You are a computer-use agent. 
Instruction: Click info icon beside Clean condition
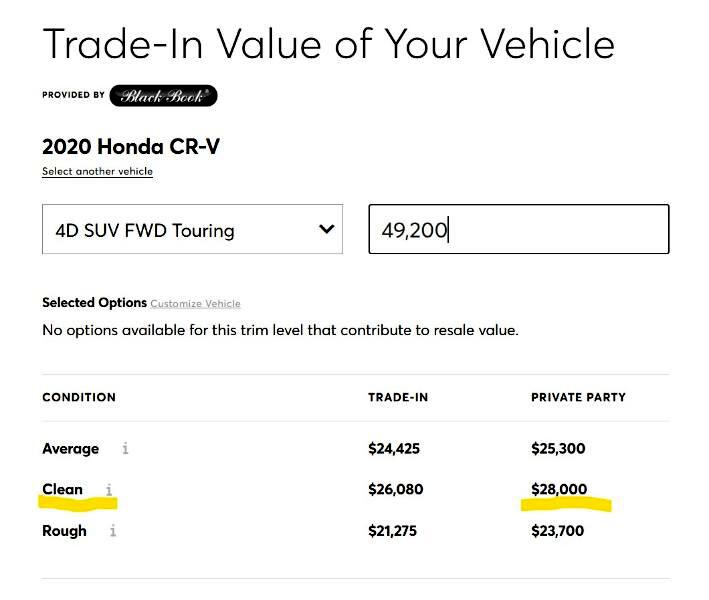click(109, 490)
